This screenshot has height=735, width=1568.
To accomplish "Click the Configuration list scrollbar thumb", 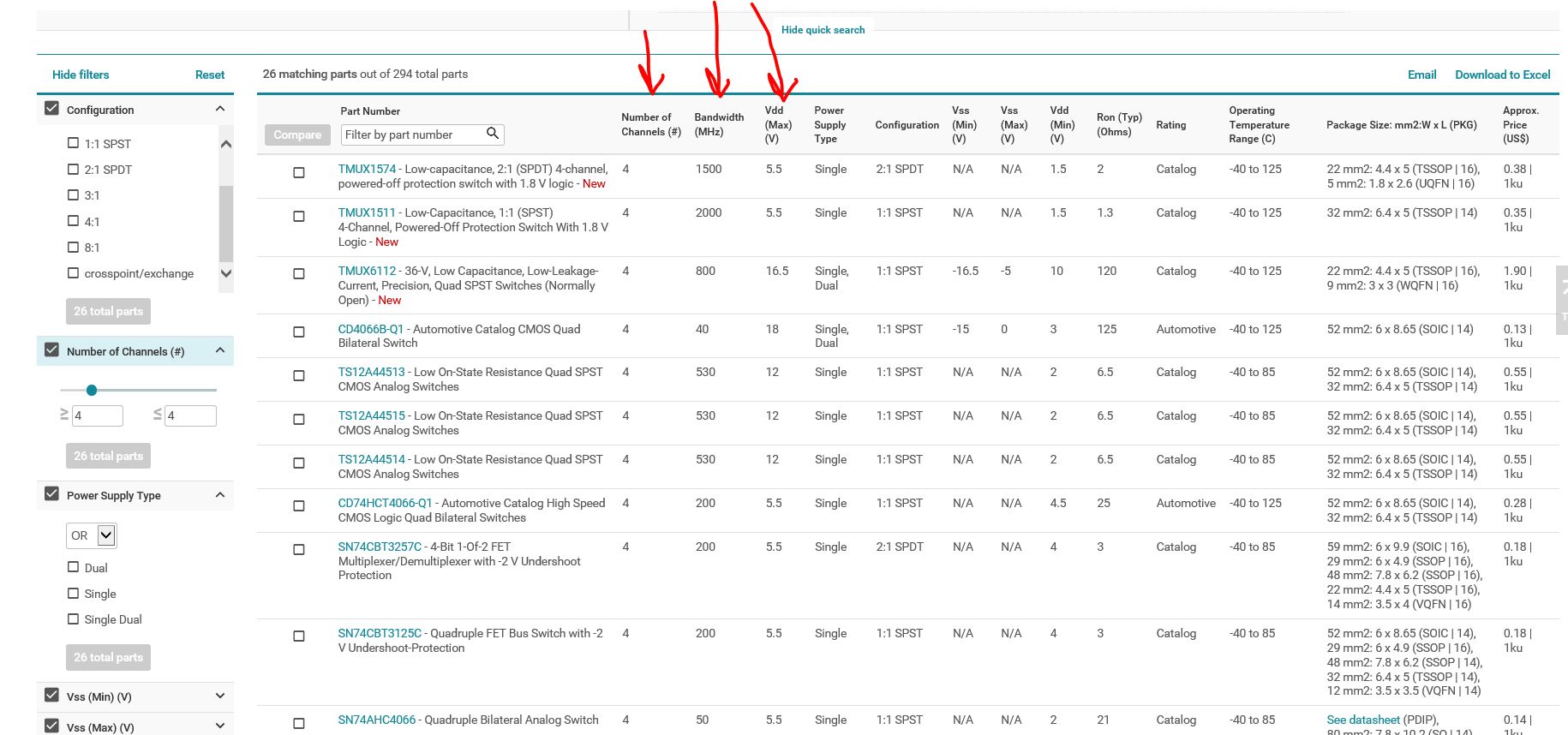I will tap(226, 223).
